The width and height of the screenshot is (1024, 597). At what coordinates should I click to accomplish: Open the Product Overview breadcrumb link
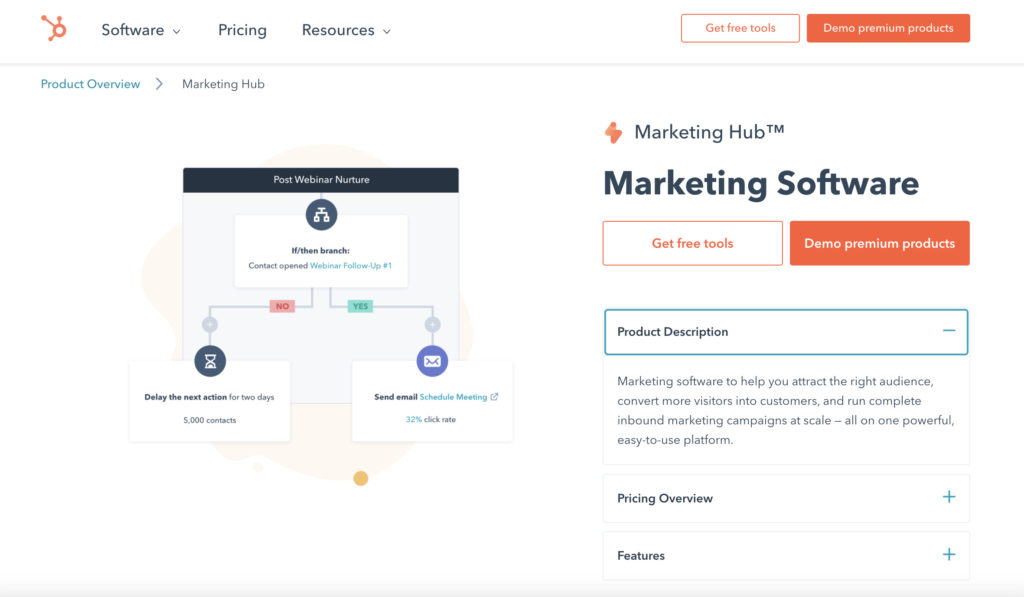[90, 84]
